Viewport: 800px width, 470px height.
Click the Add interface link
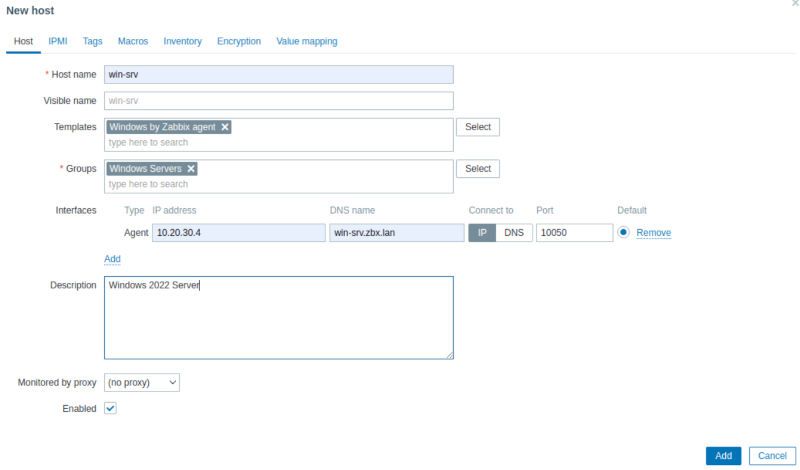pos(112,259)
